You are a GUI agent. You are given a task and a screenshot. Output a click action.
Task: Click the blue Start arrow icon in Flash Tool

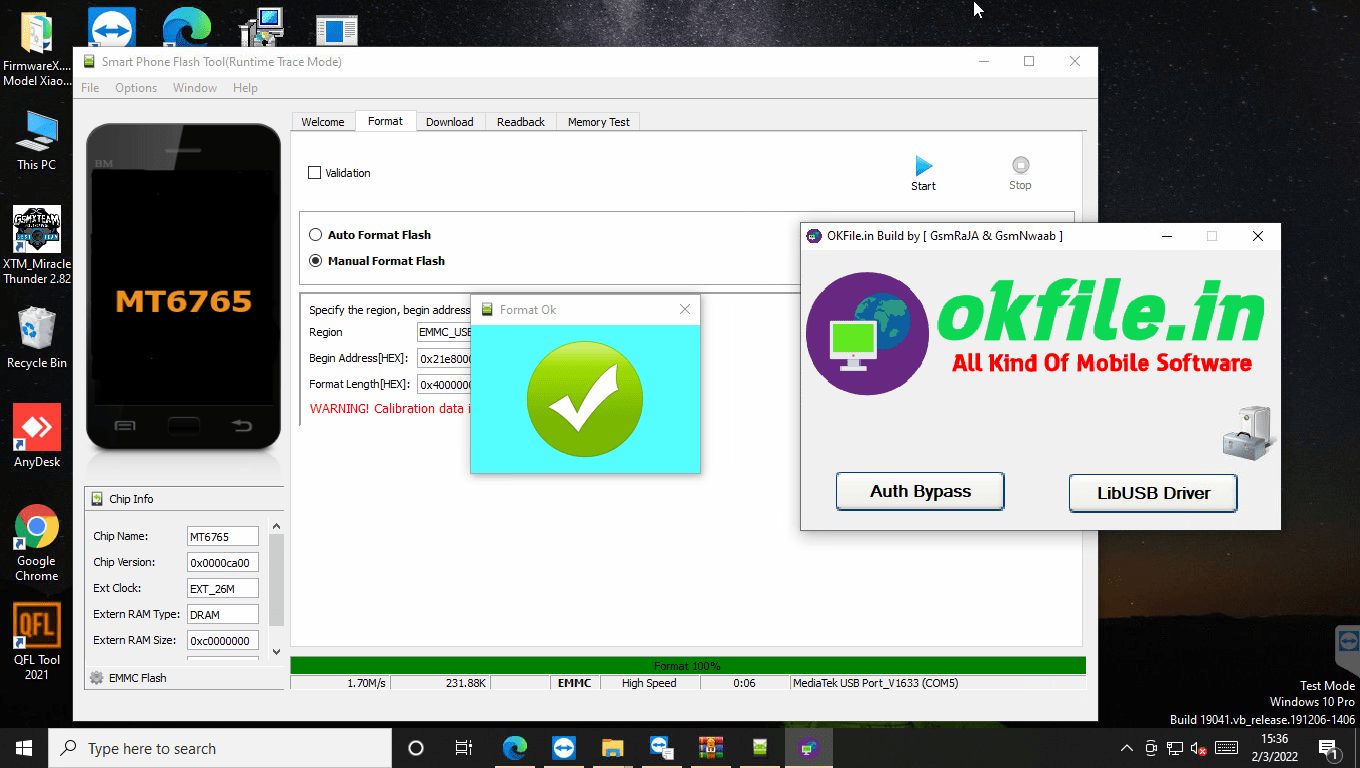tap(923, 166)
